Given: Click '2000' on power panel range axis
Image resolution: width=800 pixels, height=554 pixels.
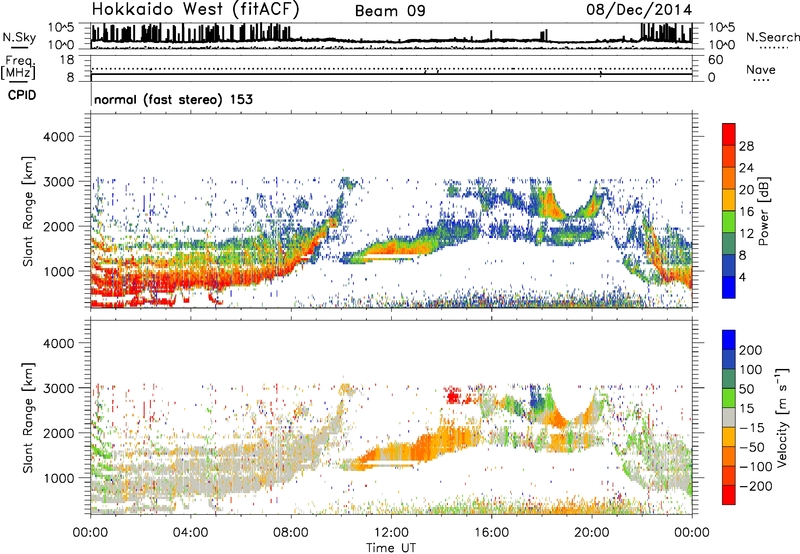Looking at the screenshot, I should tap(59, 226).
